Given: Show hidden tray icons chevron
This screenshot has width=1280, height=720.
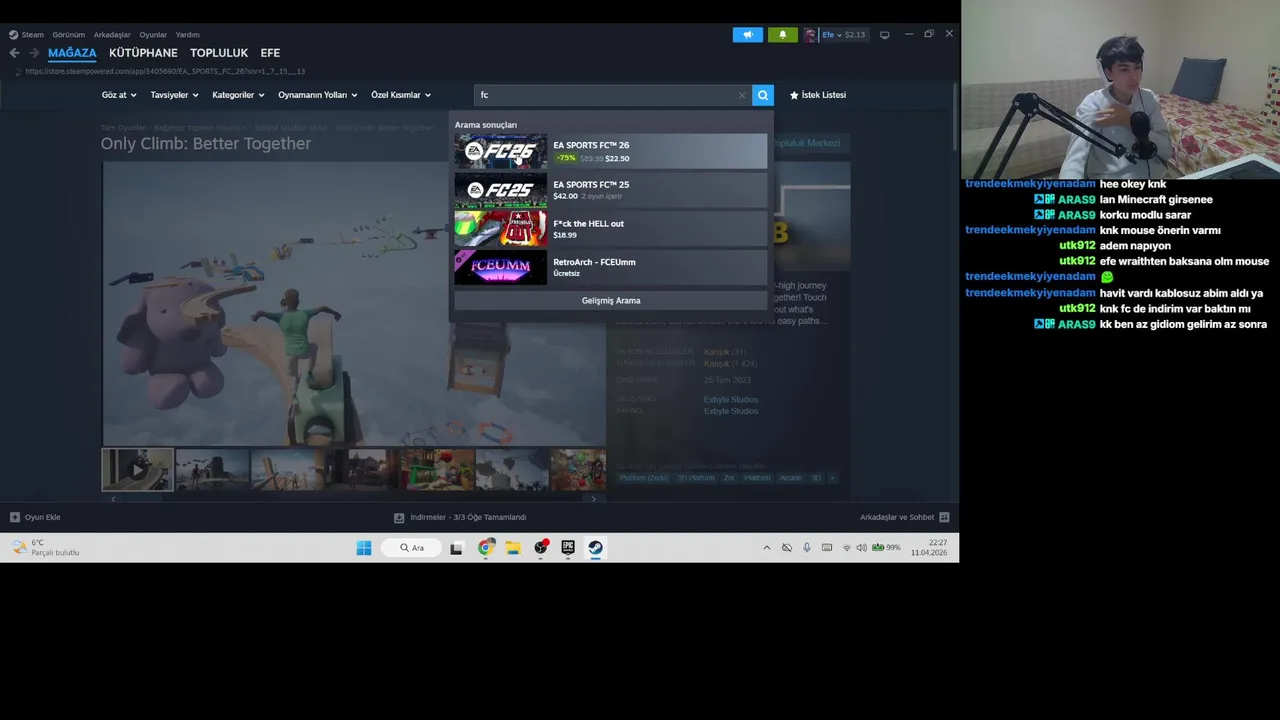Looking at the screenshot, I should [767, 547].
